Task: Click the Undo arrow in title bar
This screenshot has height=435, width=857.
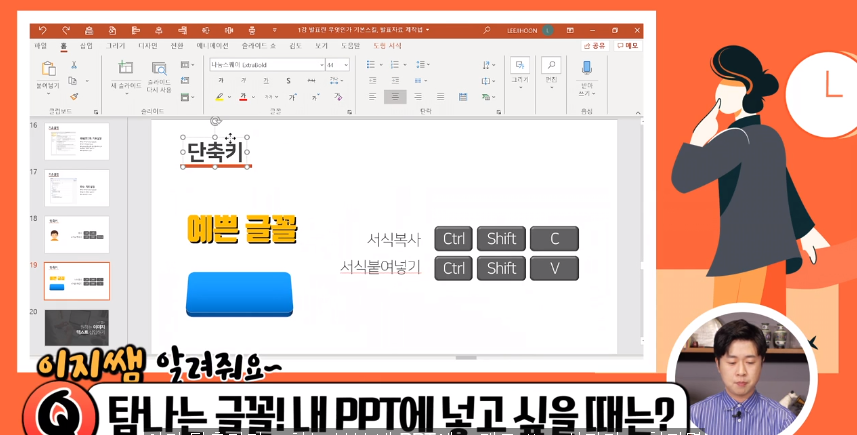Action: coord(42,31)
